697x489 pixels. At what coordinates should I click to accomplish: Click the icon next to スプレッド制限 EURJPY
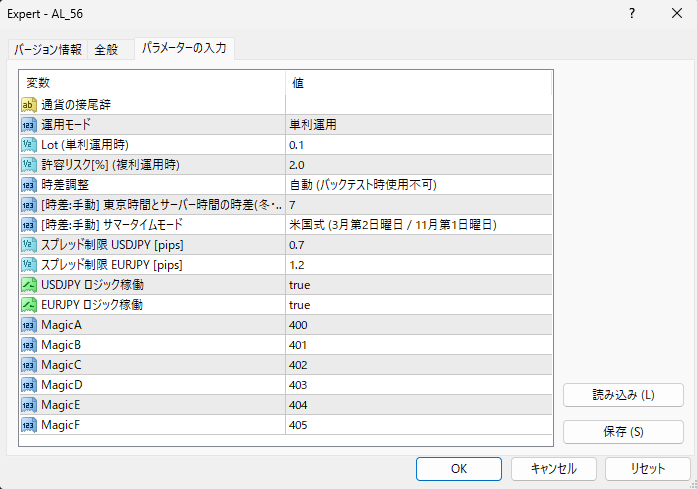29,264
